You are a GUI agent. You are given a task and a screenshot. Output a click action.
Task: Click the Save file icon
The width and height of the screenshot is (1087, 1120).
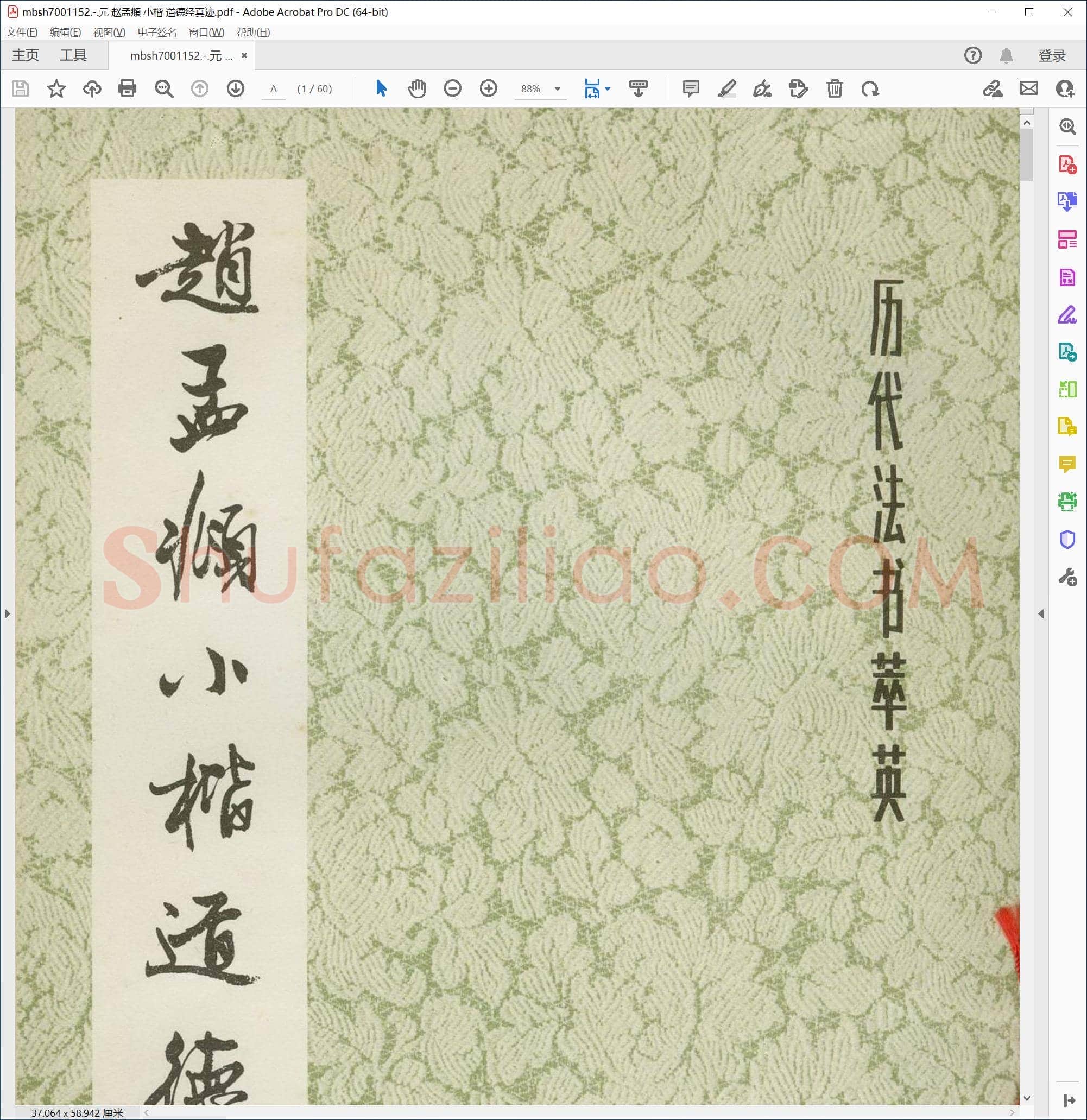click(21, 88)
